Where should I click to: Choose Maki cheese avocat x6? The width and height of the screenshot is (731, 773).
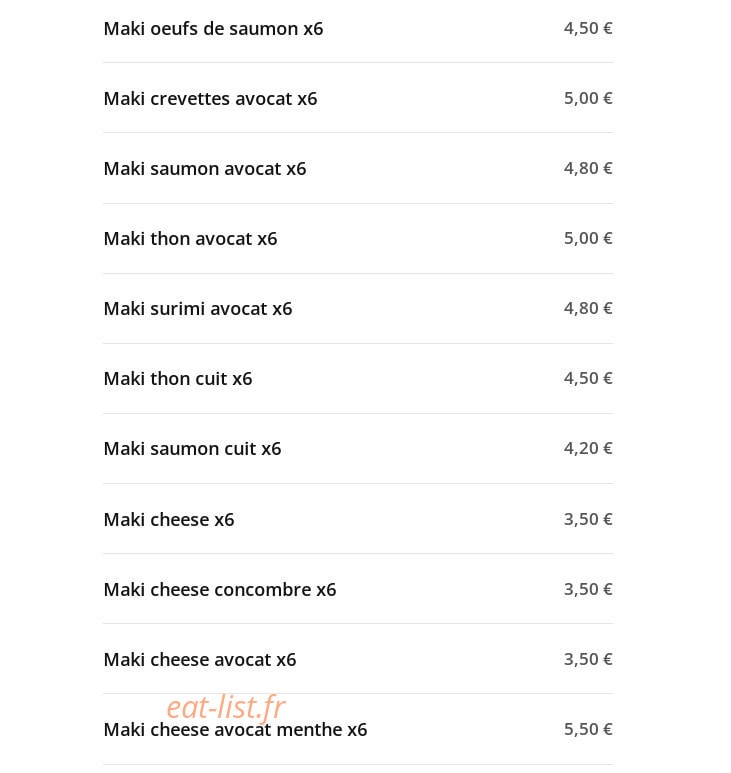pyautogui.click(x=200, y=660)
